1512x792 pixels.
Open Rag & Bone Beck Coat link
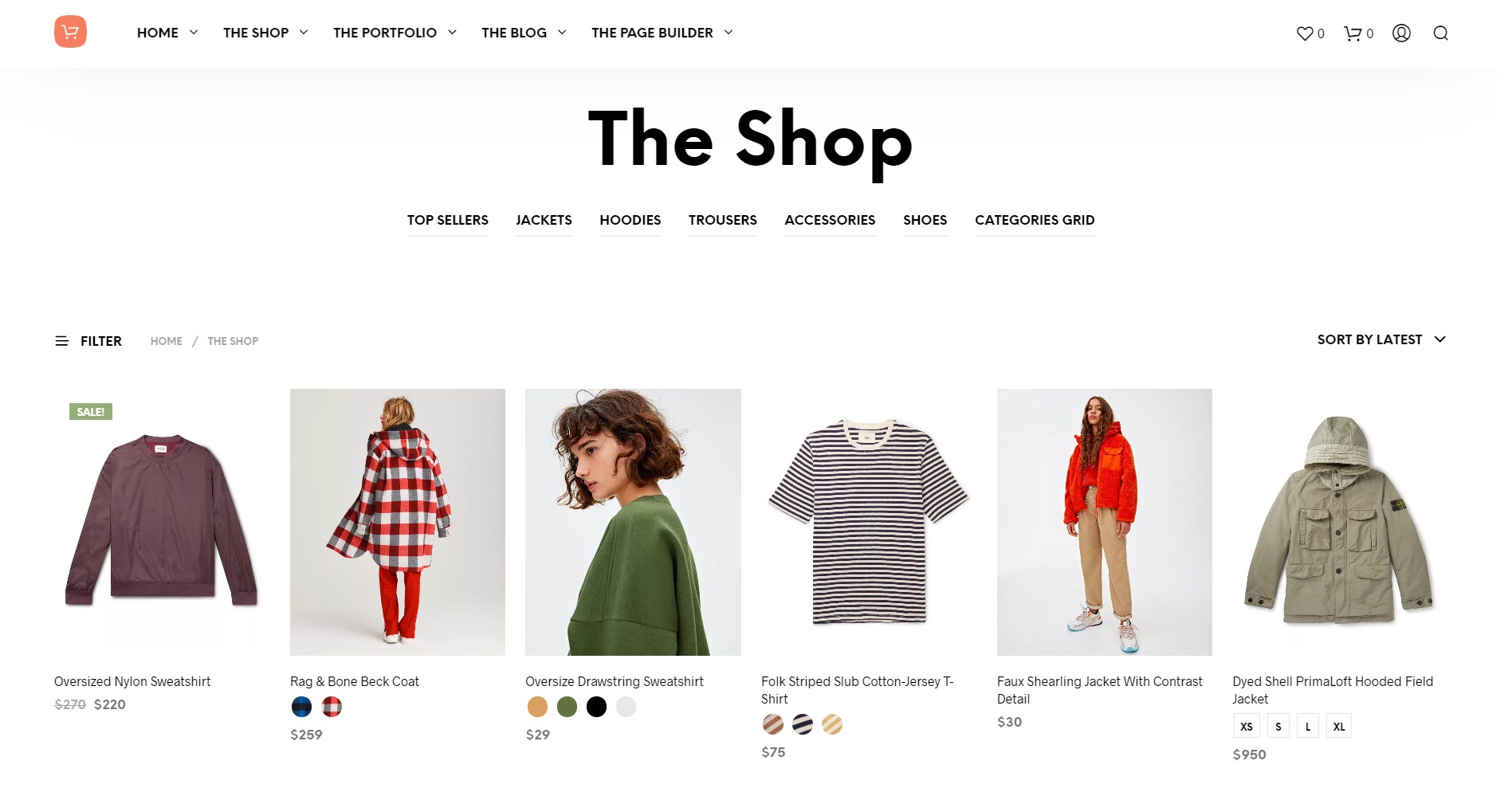(x=355, y=681)
